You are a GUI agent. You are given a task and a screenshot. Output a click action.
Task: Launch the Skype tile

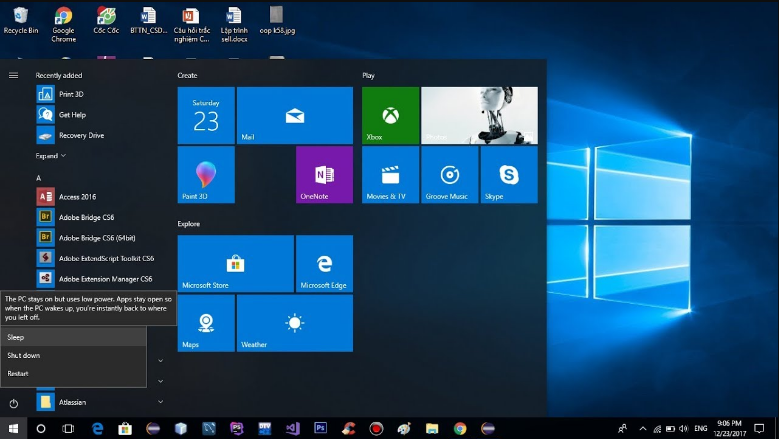(x=509, y=175)
